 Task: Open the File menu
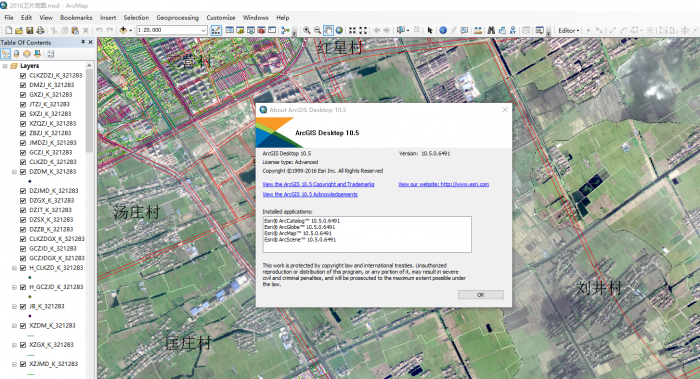(x=9, y=17)
